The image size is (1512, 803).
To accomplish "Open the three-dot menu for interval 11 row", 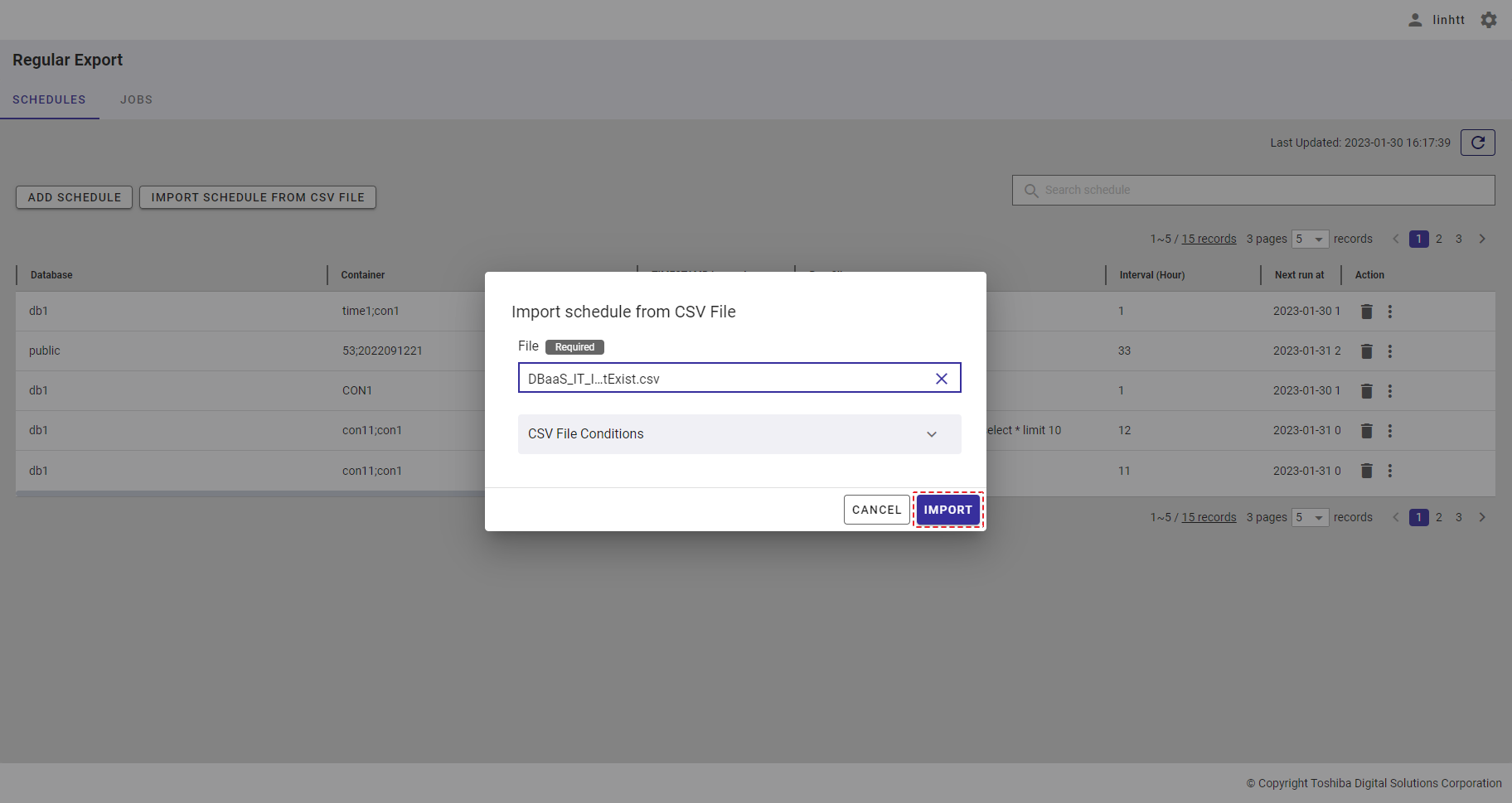I will tap(1390, 471).
